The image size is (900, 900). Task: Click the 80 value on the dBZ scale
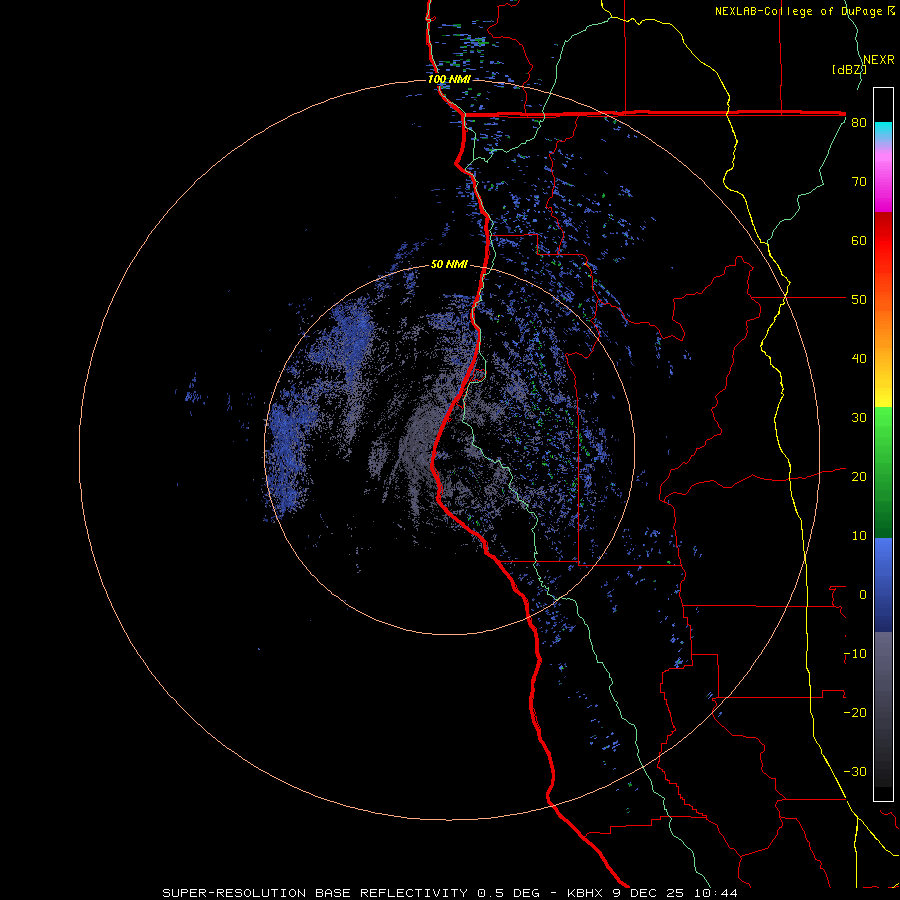click(859, 123)
